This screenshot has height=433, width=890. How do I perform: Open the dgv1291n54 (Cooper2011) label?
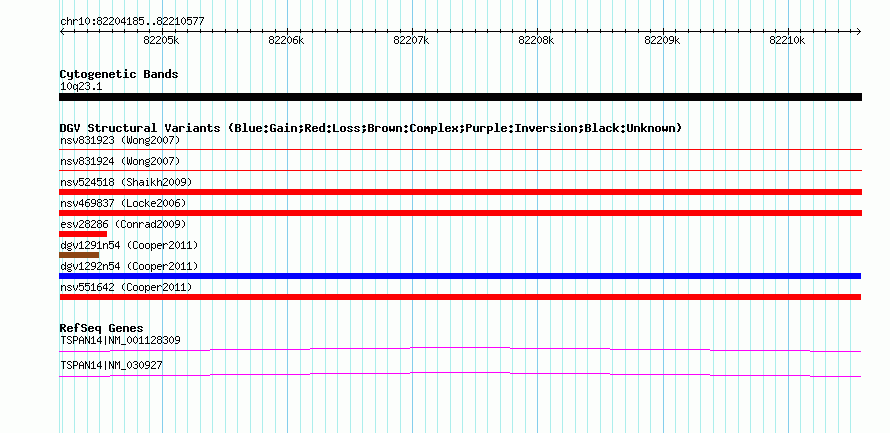click(x=129, y=245)
